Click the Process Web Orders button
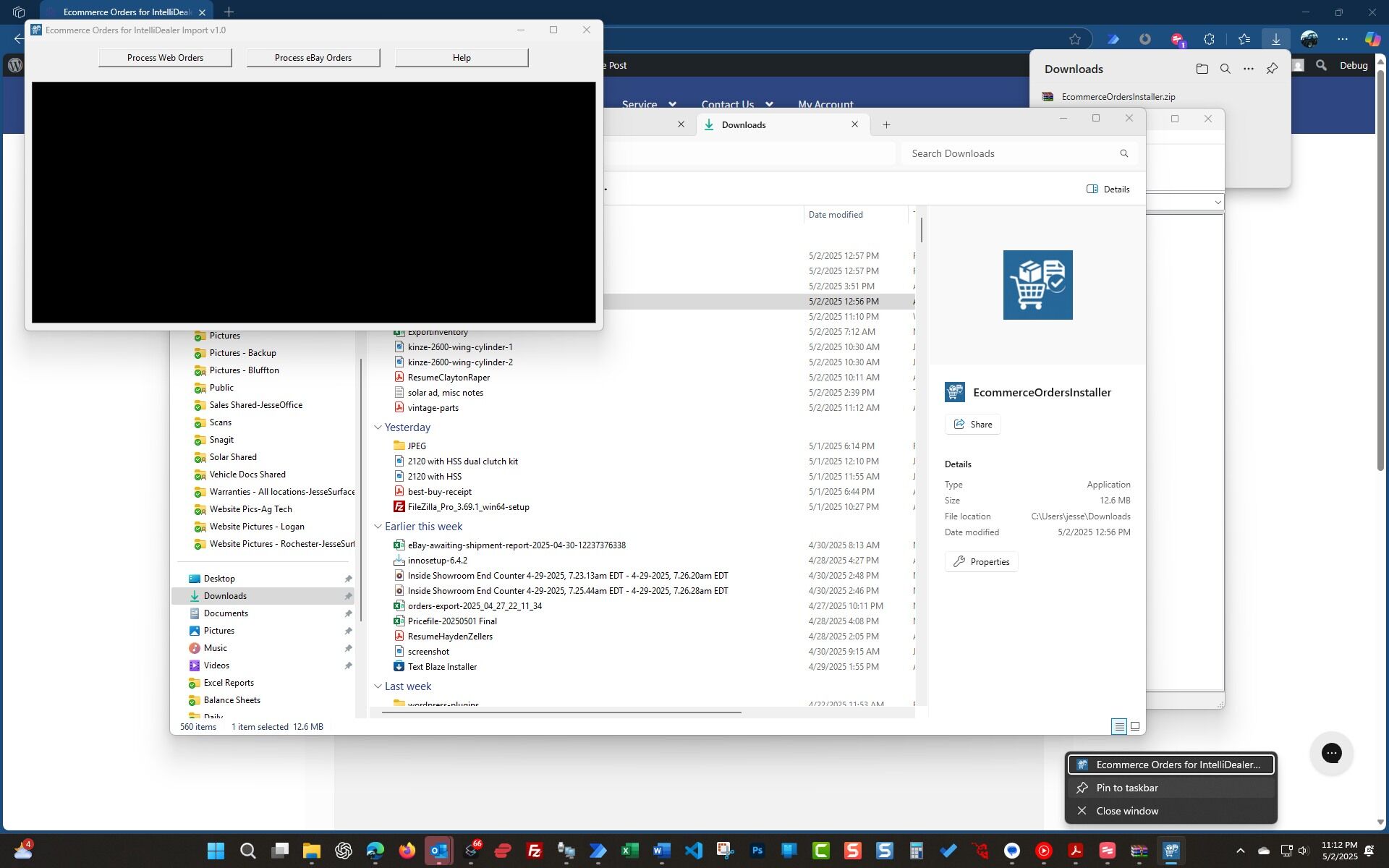This screenshot has width=1389, height=868. pos(165,58)
